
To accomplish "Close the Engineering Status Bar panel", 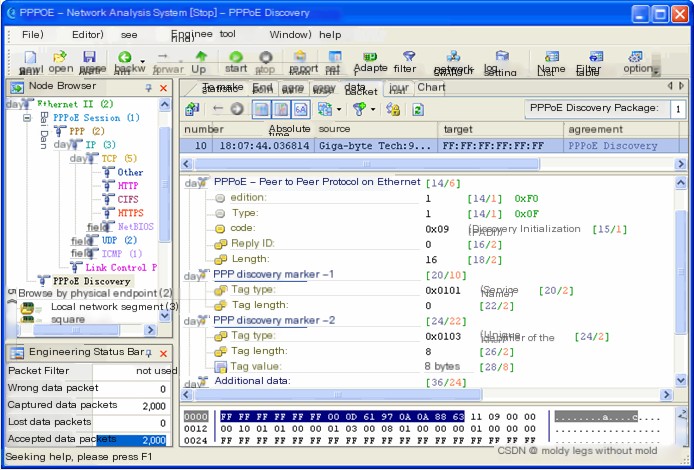I will tap(164, 353).
